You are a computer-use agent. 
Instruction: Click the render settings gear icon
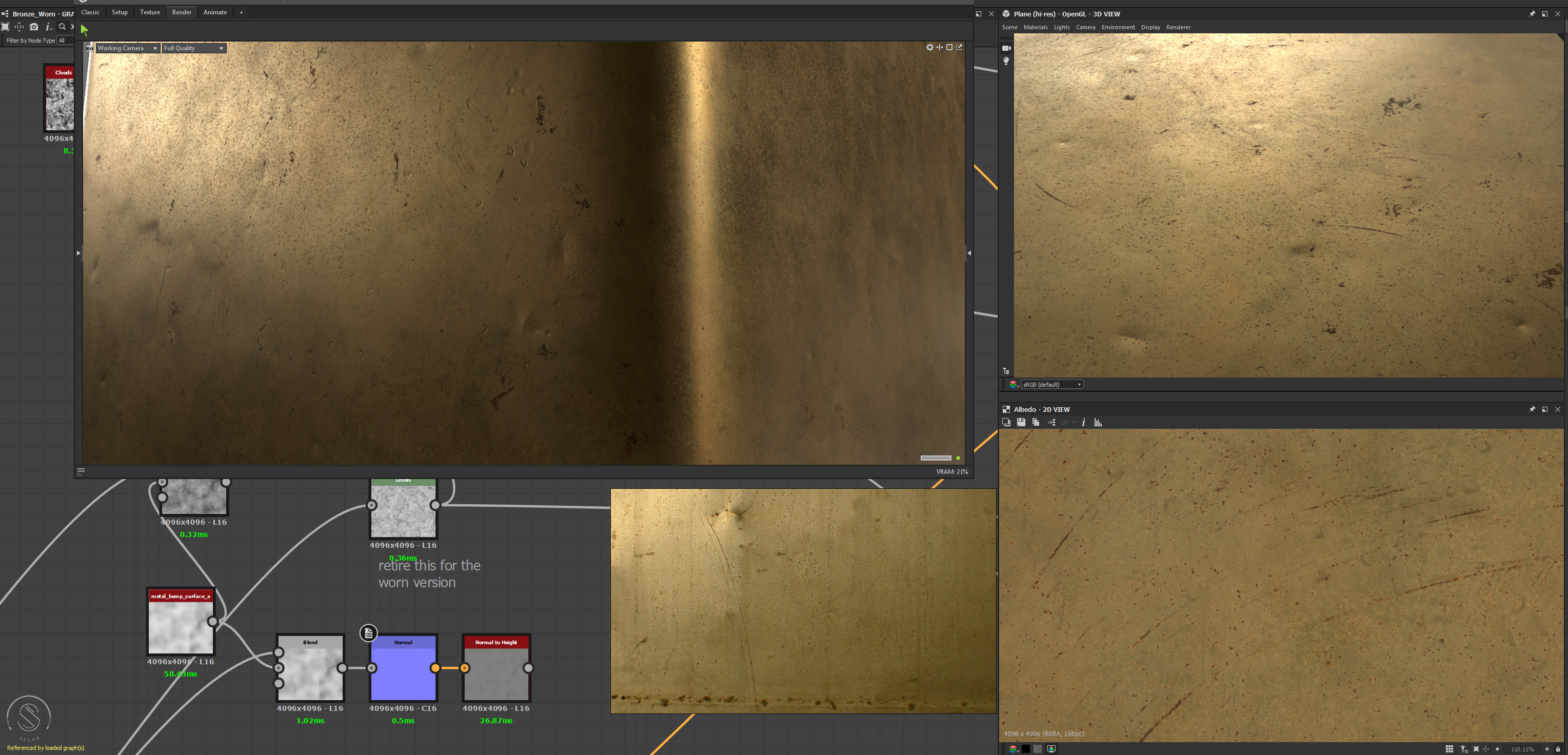[929, 48]
